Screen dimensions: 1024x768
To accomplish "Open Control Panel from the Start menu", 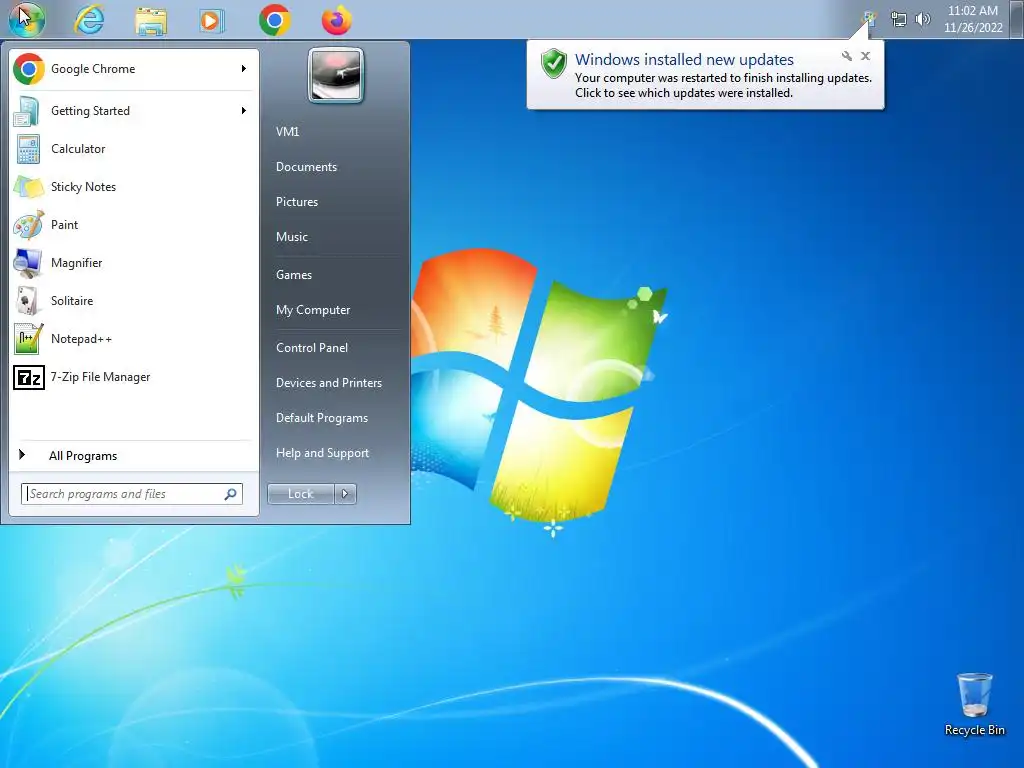I will point(312,348).
